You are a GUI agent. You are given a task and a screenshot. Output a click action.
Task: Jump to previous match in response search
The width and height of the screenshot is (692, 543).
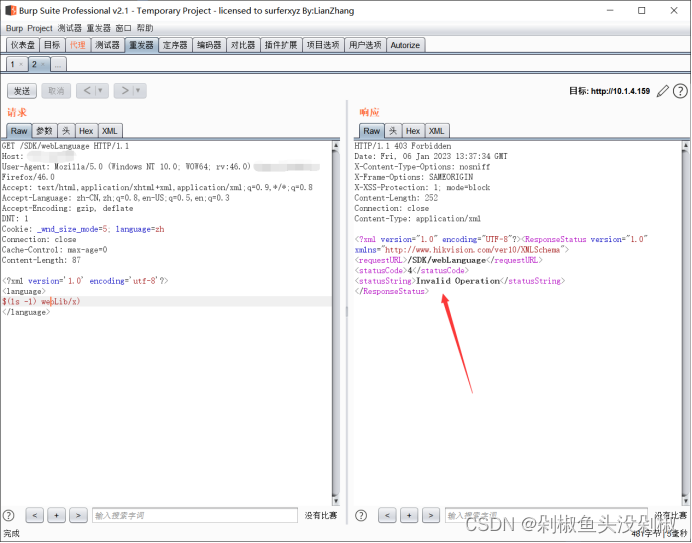tap(387, 515)
